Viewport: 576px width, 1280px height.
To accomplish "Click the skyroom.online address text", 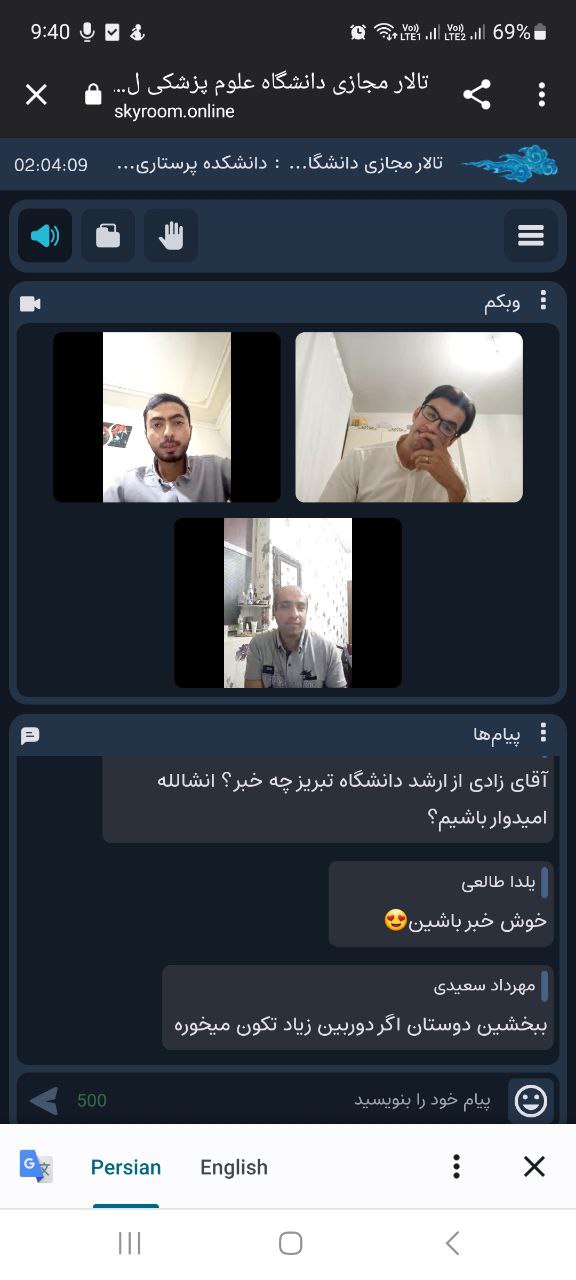I will [174, 112].
